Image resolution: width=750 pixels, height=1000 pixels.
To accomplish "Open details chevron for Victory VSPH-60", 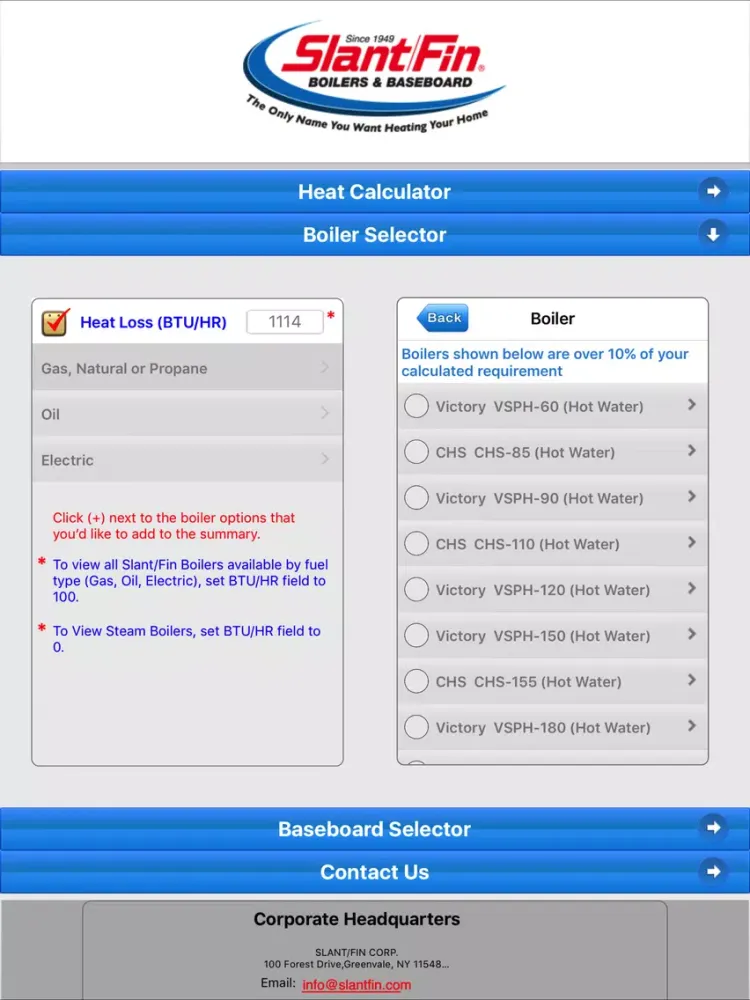I will click(692, 404).
